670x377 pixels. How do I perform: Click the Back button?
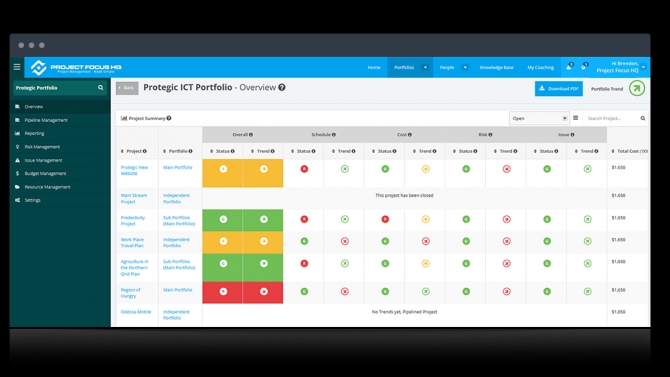pyautogui.click(x=127, y=88)
